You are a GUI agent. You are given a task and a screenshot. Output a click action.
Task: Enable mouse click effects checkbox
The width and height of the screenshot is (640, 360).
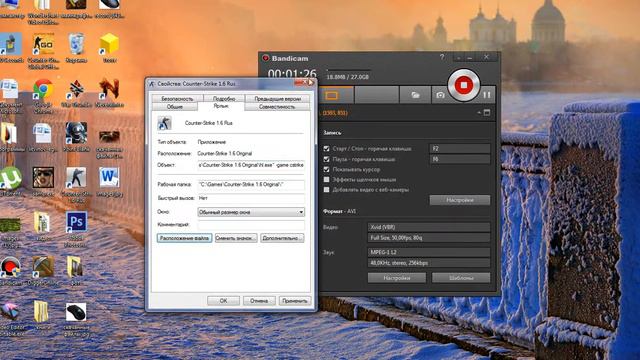click(326, 180)
